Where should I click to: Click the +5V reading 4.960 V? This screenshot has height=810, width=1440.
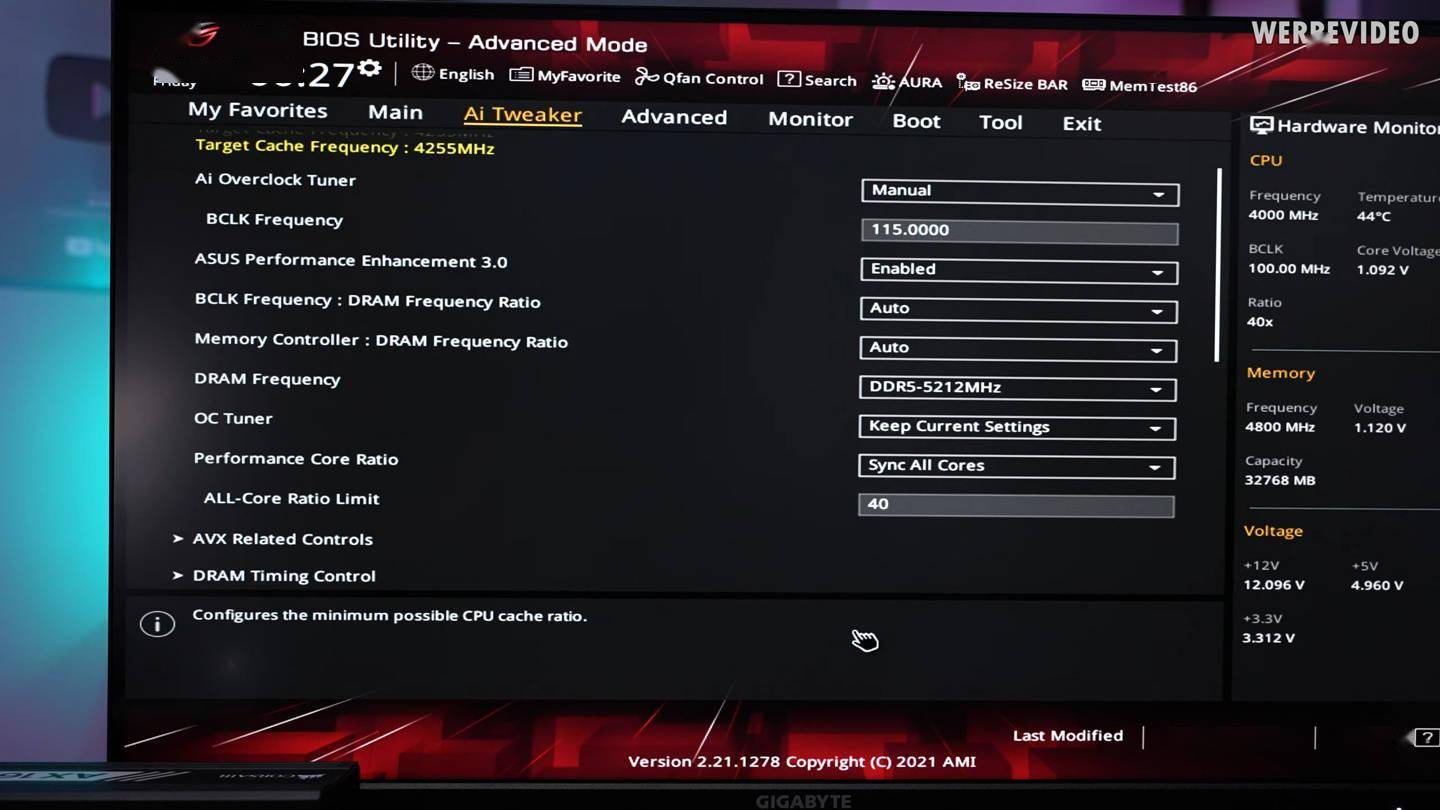1377,585
